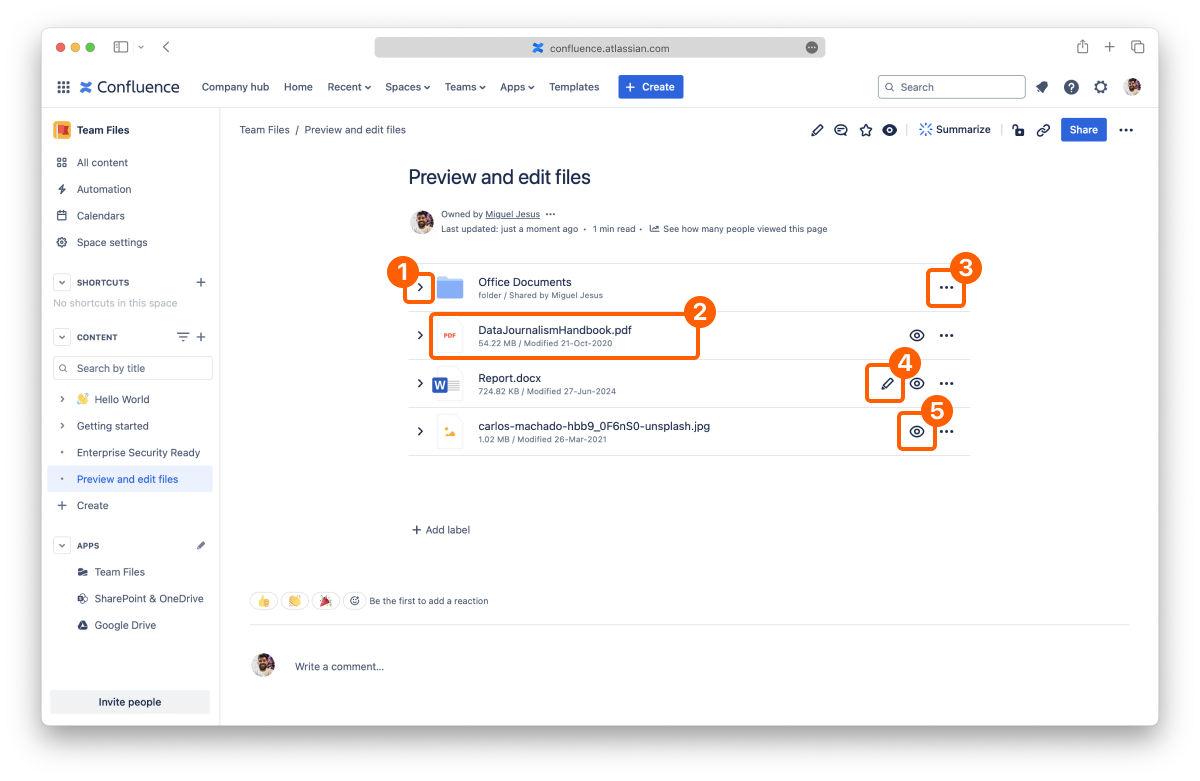Expand the Hello World page tree item
Viewport: 1200px width, 781px height.
coord(62,399)
